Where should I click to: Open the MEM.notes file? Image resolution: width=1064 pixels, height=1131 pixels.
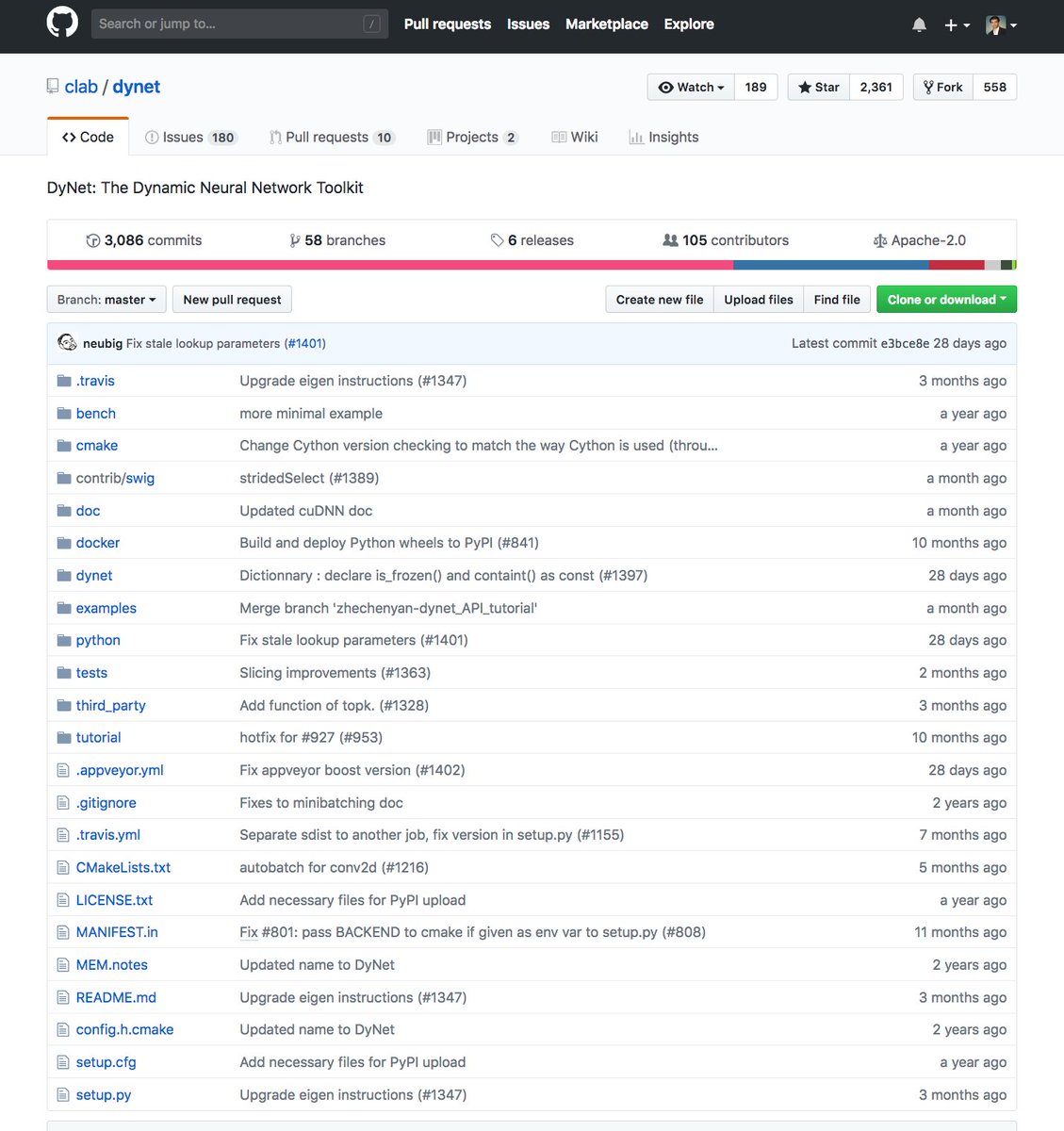112,965
